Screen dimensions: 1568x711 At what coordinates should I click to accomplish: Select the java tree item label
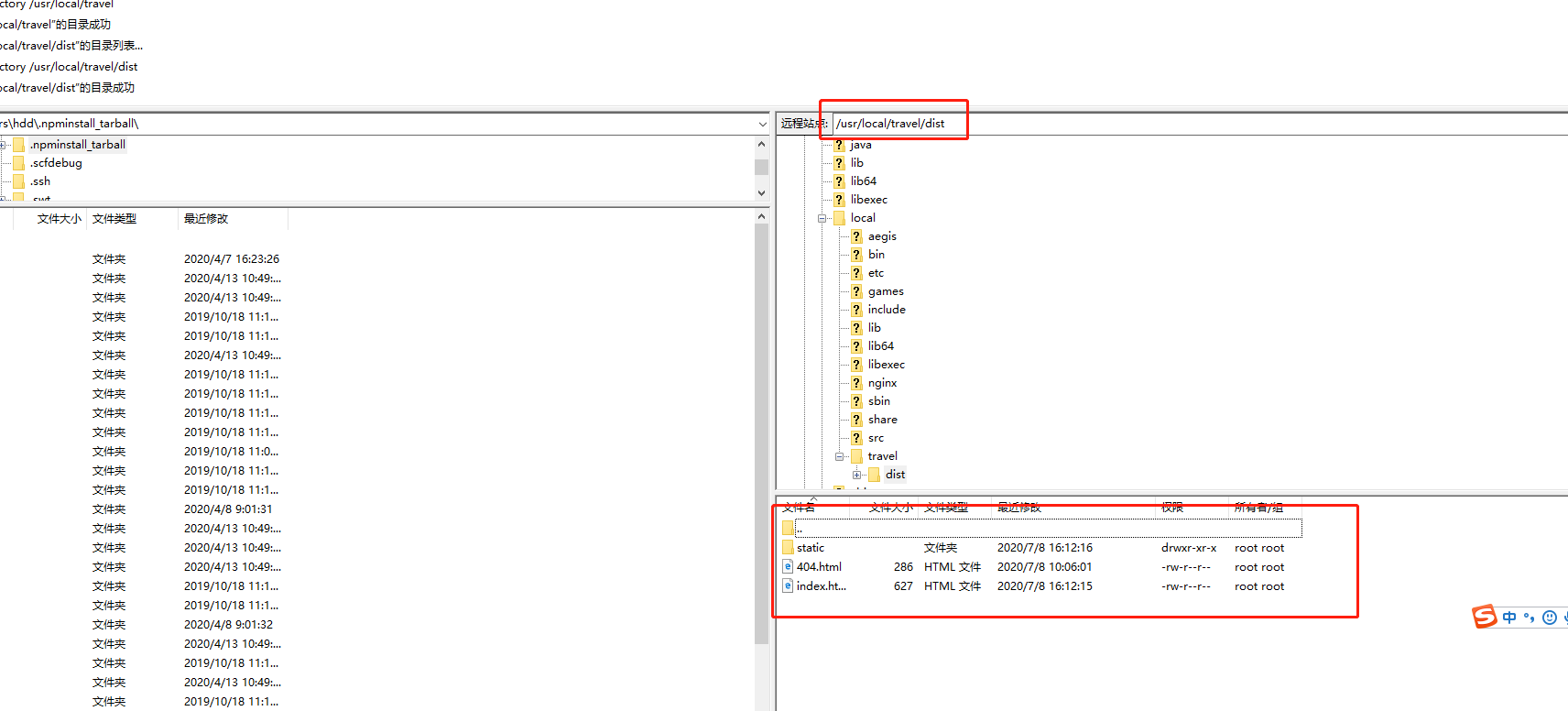[861, 145]
